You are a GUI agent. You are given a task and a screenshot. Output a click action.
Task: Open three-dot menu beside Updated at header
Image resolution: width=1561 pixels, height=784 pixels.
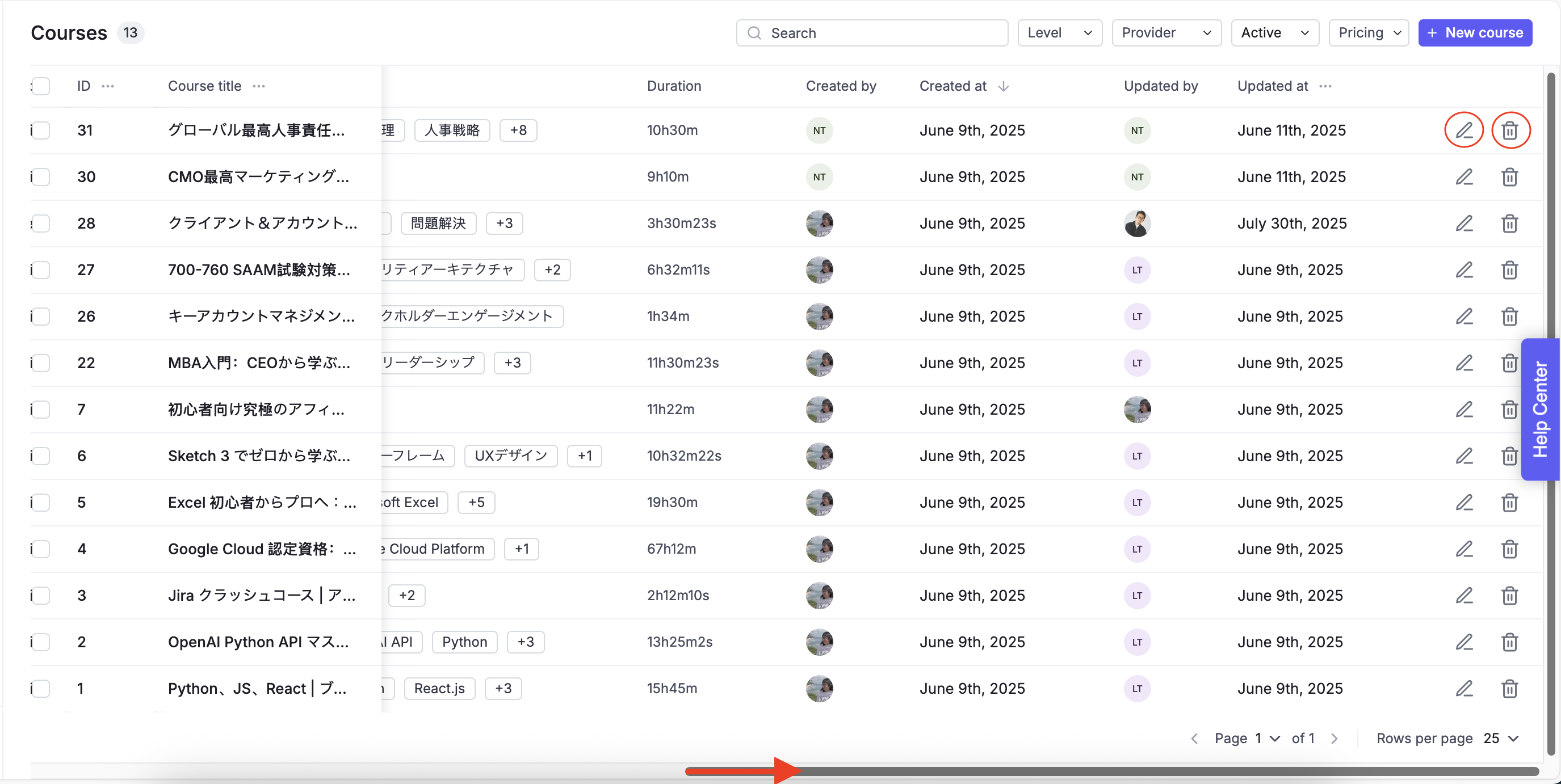1325,86
